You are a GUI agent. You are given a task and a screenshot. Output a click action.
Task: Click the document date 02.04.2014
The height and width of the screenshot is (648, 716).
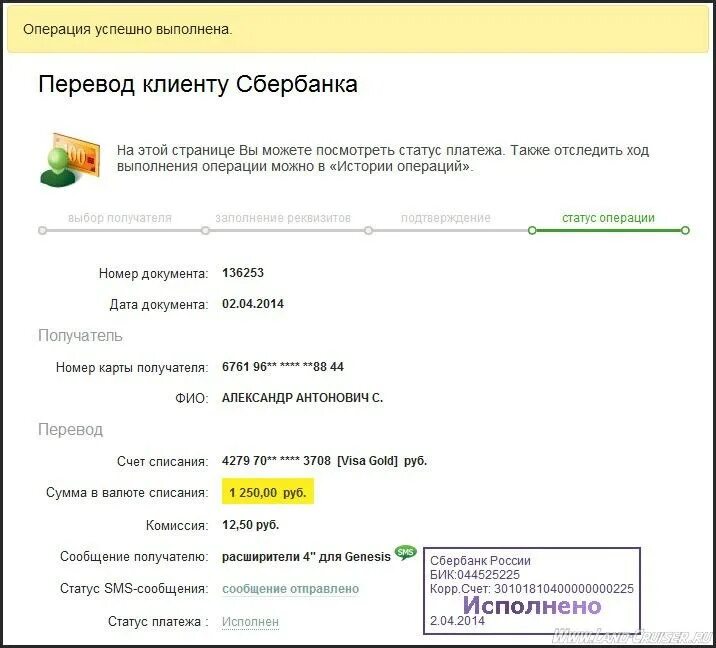pos(253,304)
